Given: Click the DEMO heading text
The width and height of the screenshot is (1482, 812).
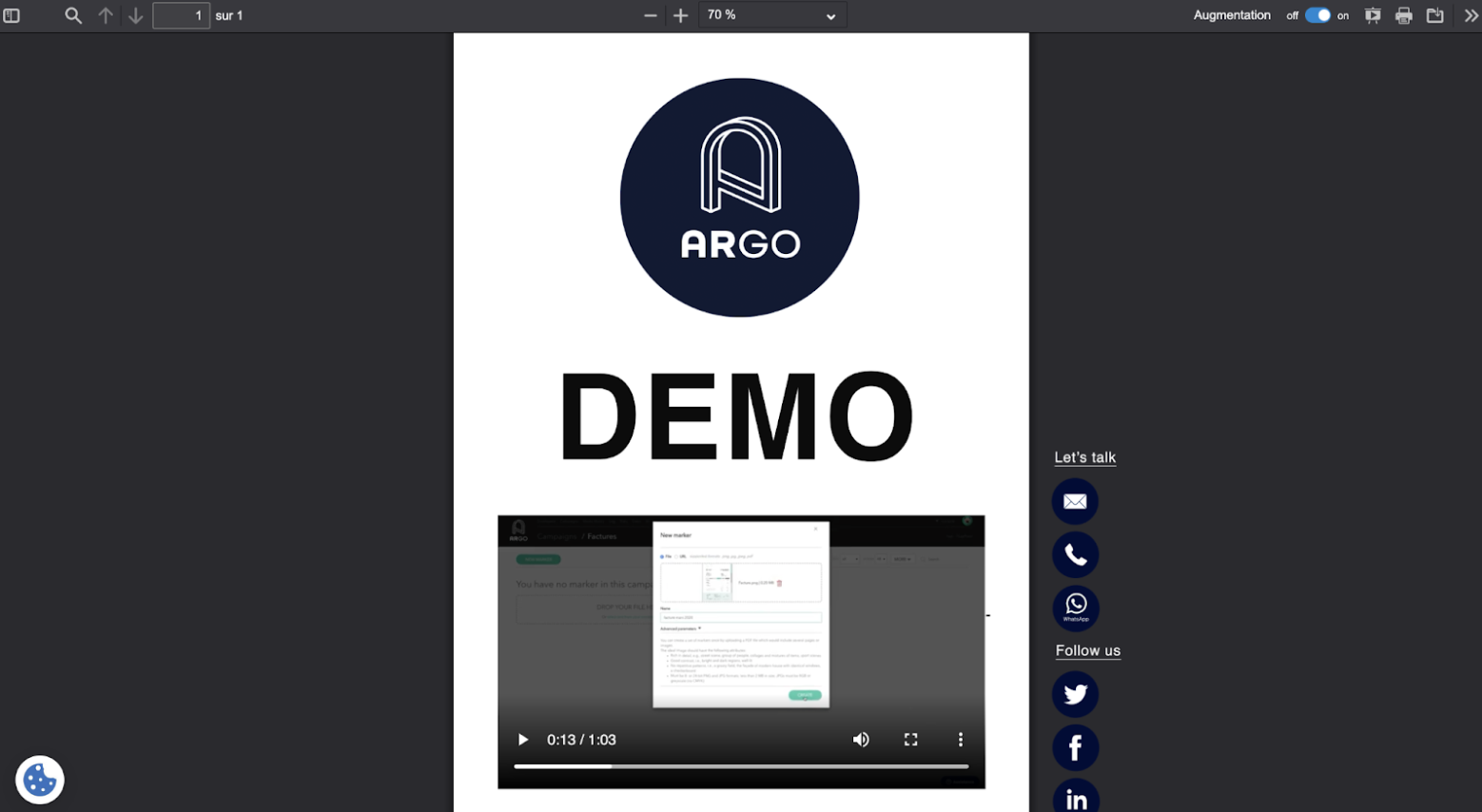Looking at the screenshot, I should [736, 416].
